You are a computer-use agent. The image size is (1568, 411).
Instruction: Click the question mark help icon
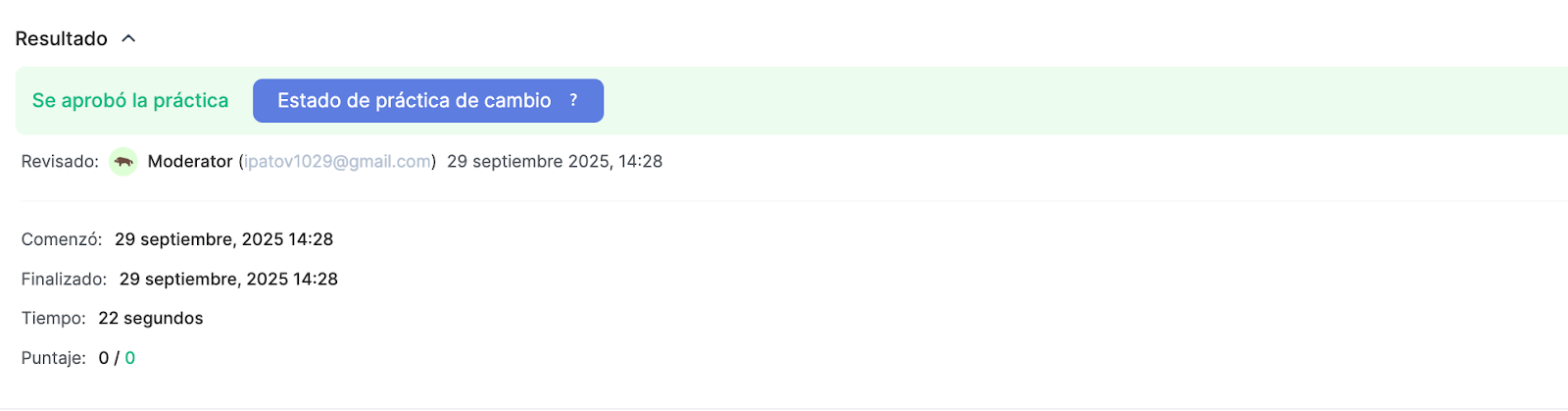[573, 100]
